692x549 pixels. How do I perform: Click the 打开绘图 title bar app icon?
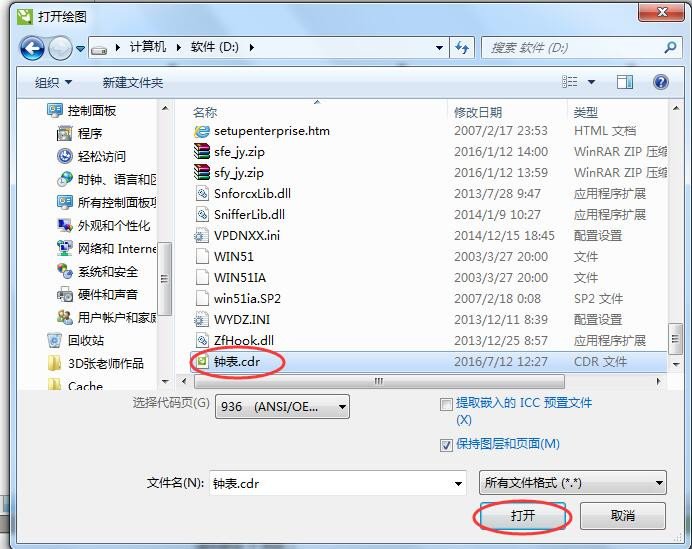point(25,17)
